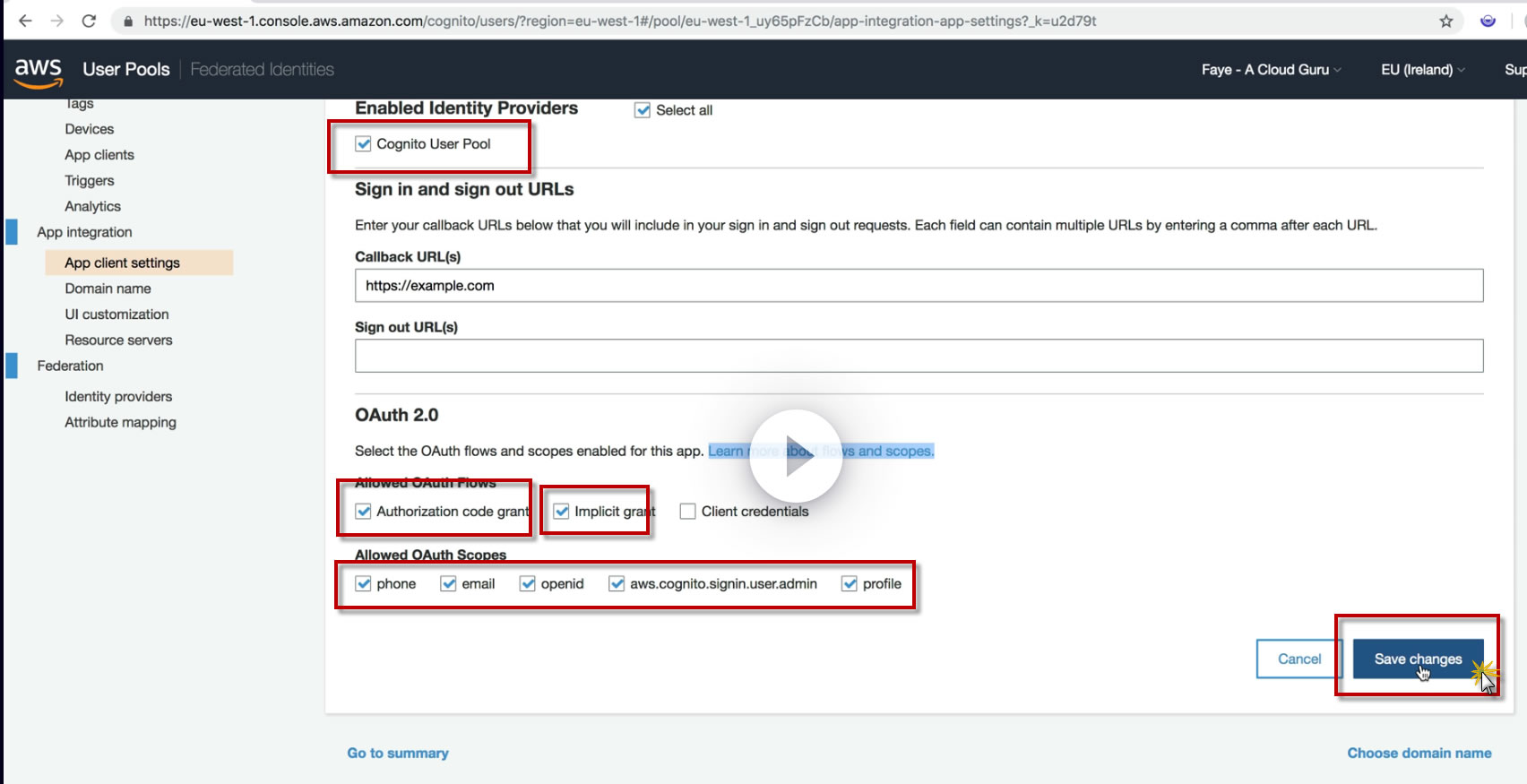1527x784 pixels.
Task: Select the App integration section
Action: (84, 232)
